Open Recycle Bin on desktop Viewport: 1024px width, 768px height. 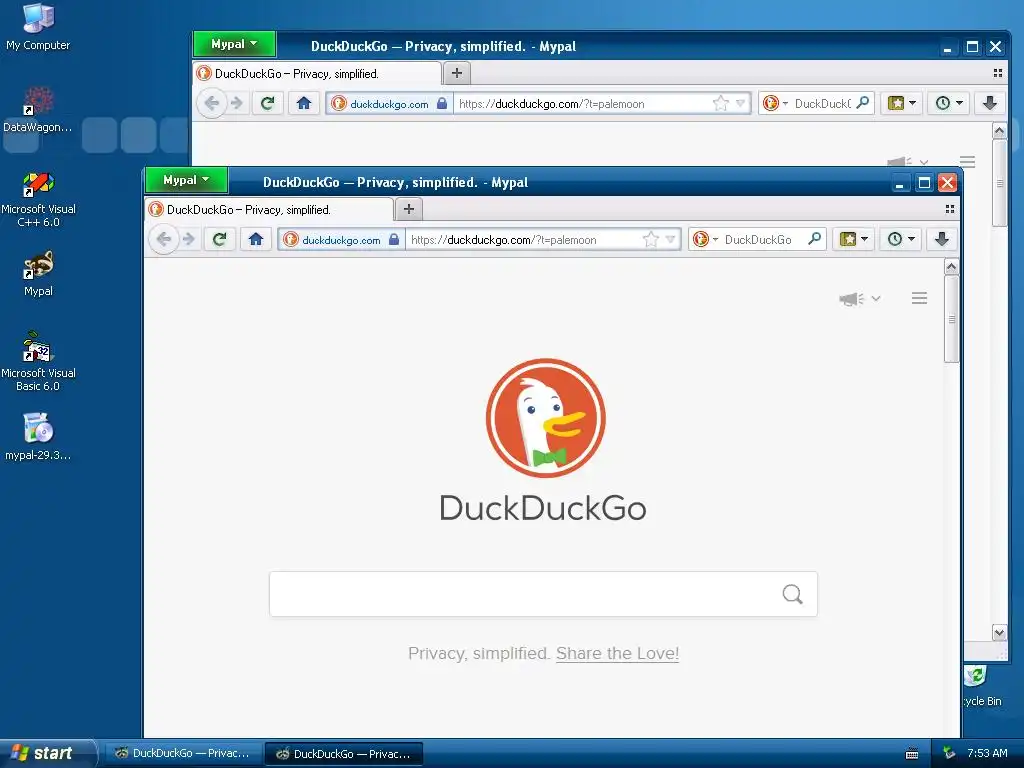[982, 686]
